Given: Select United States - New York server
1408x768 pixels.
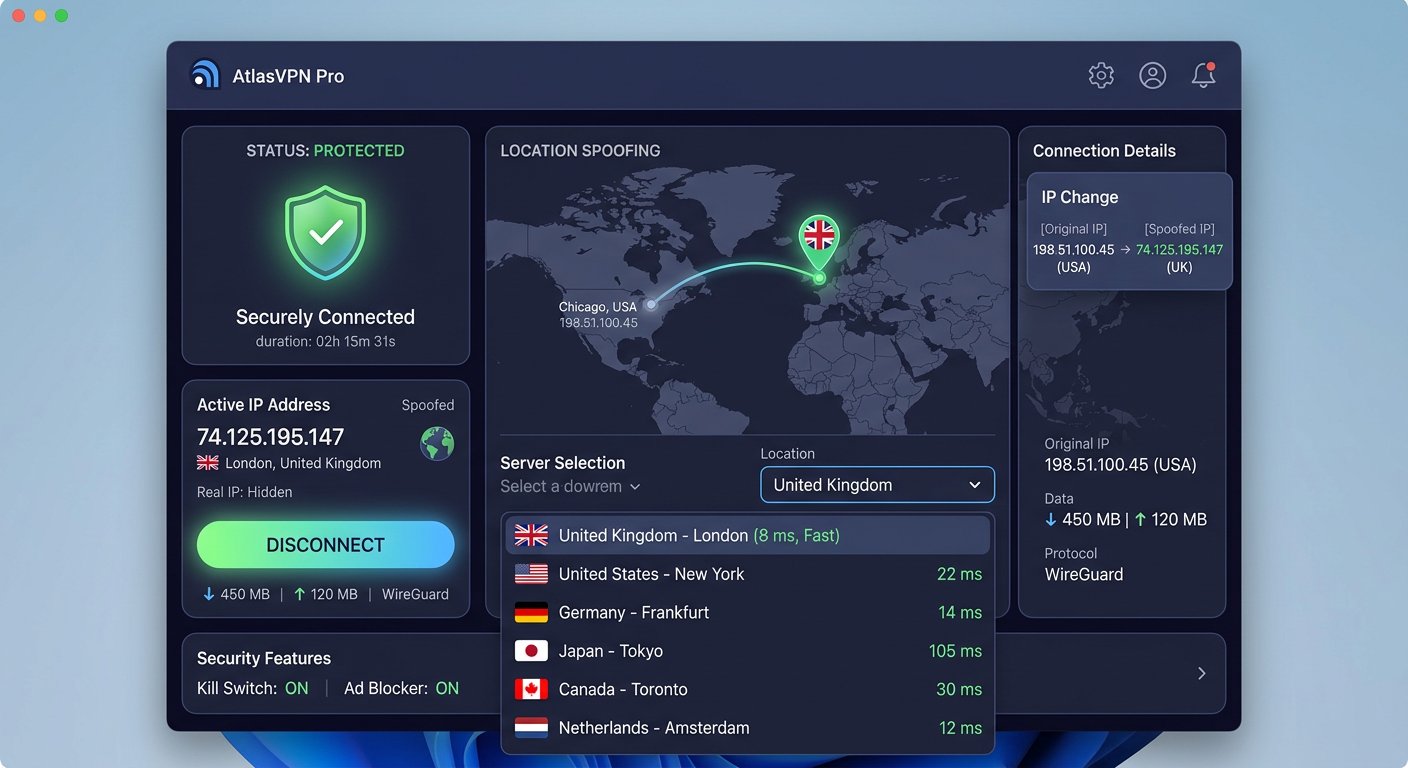Looking at the screenshot, I should (x=748, y=574).
